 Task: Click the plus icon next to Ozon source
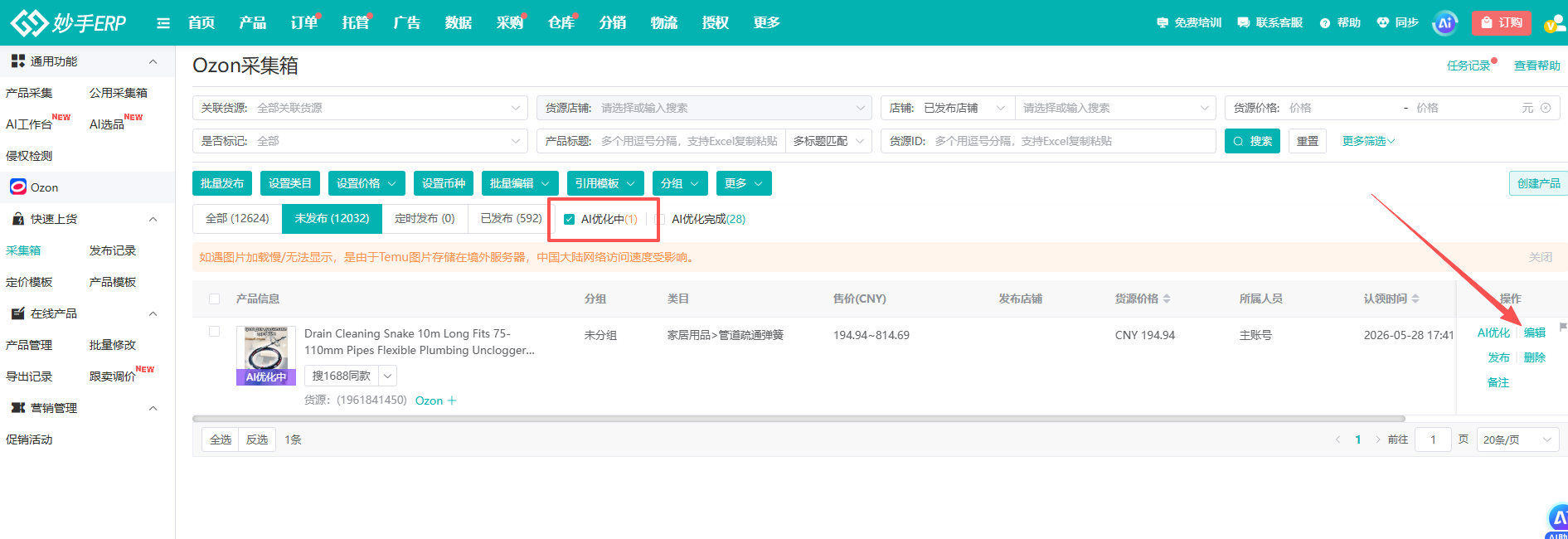[x=452, y=401]
